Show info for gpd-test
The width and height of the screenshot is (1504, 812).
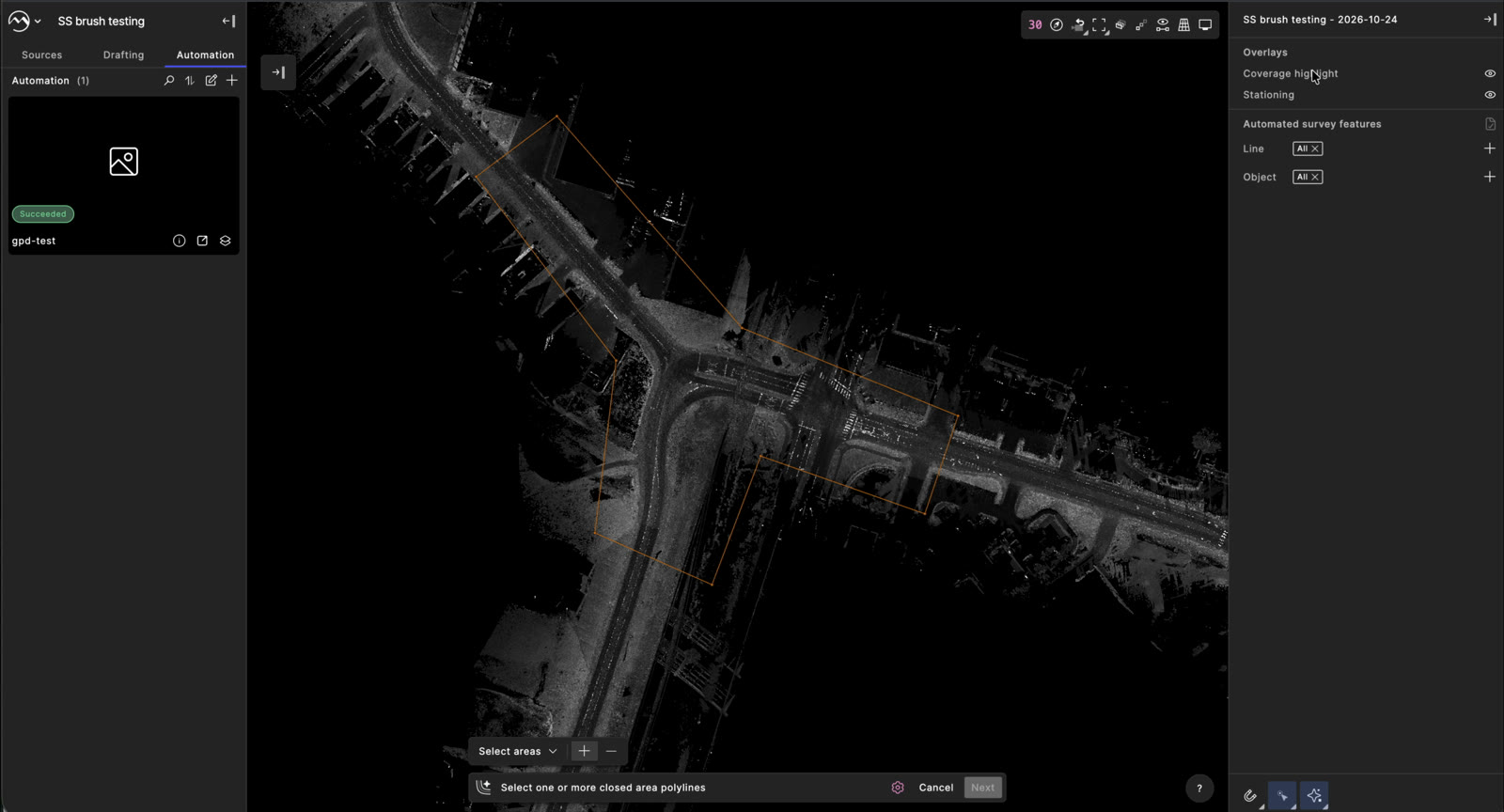coord(179,241)
